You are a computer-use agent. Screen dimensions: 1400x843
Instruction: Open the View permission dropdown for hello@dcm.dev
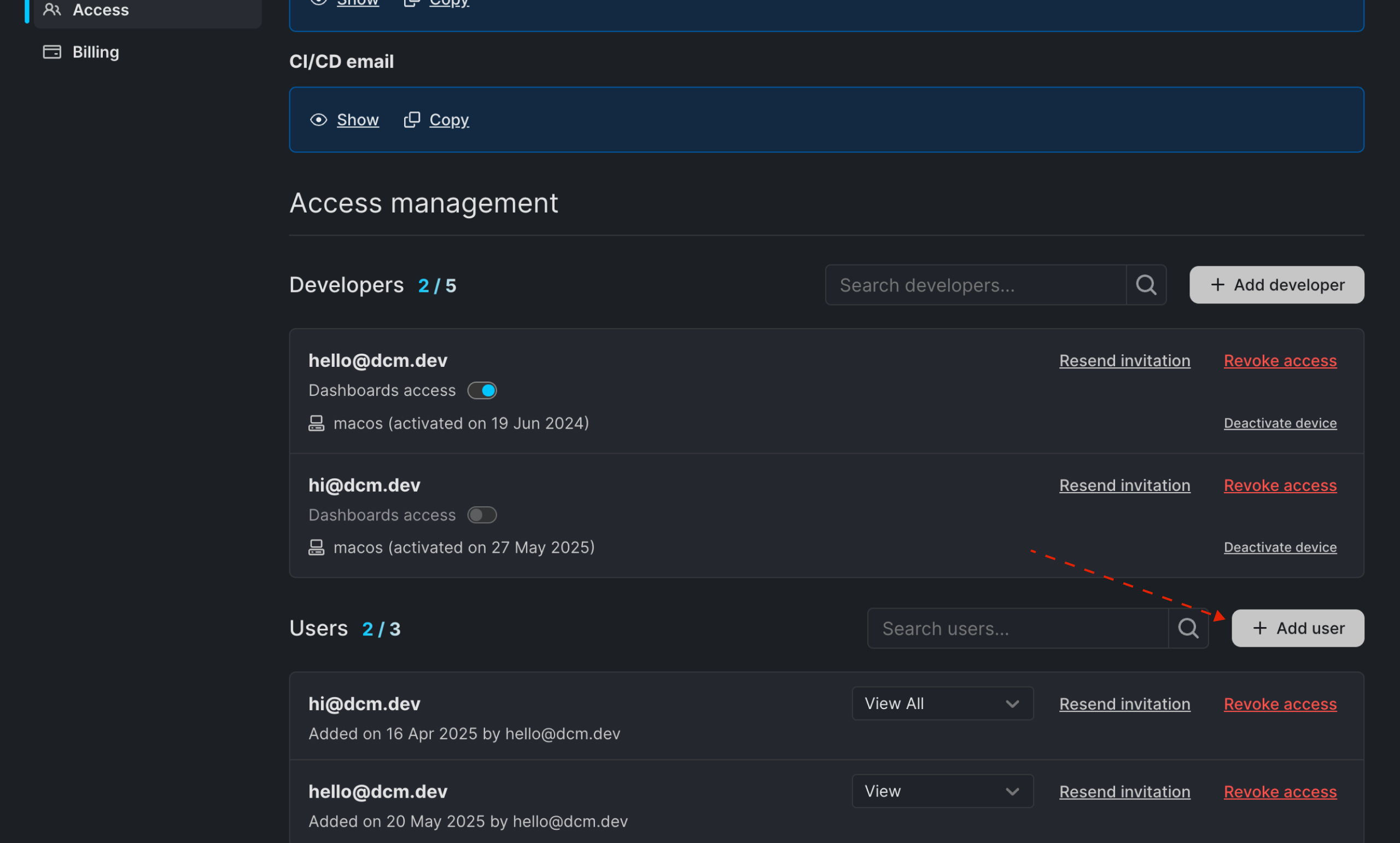pos(943,791)
